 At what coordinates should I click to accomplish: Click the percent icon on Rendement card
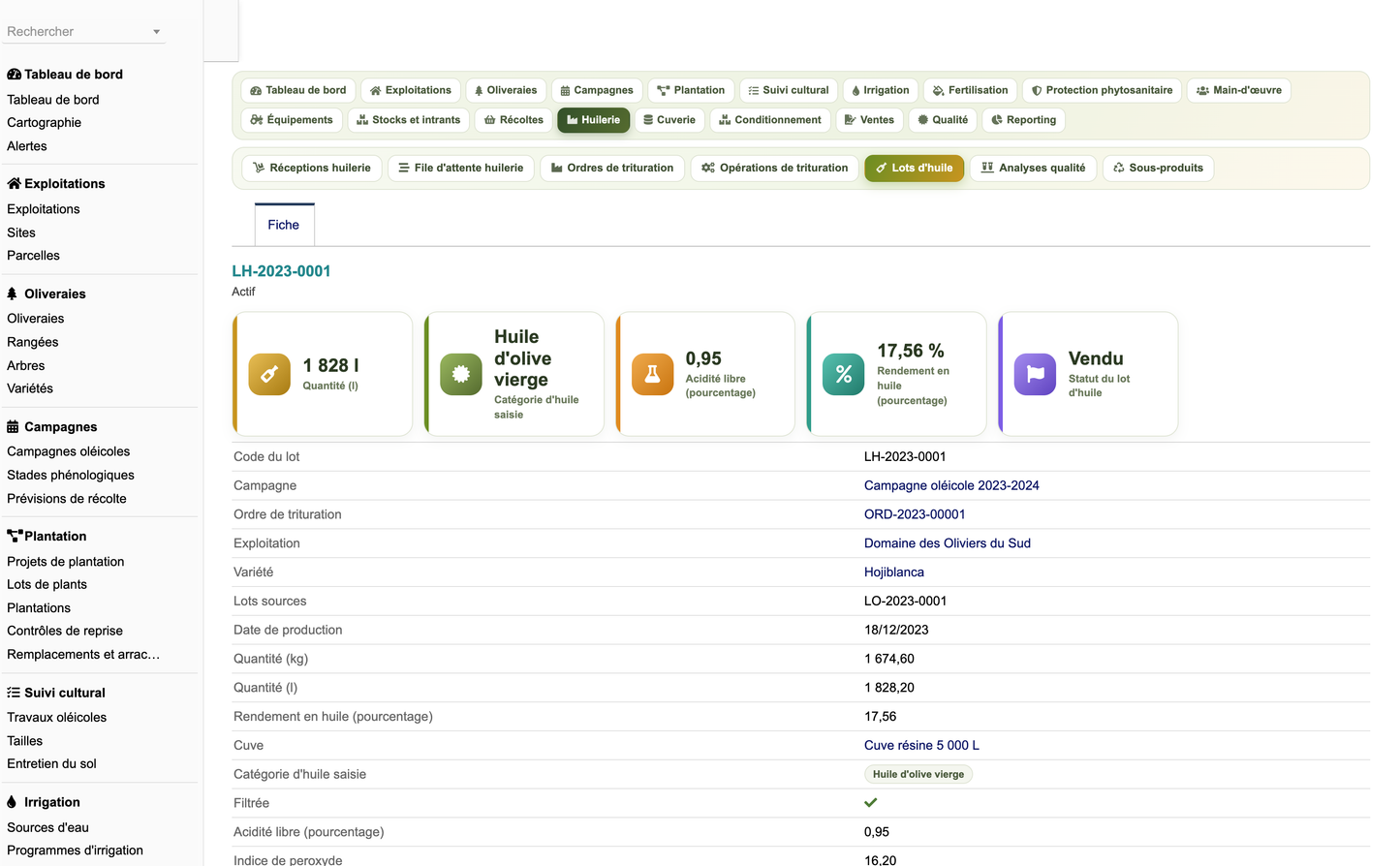[844, 374]
